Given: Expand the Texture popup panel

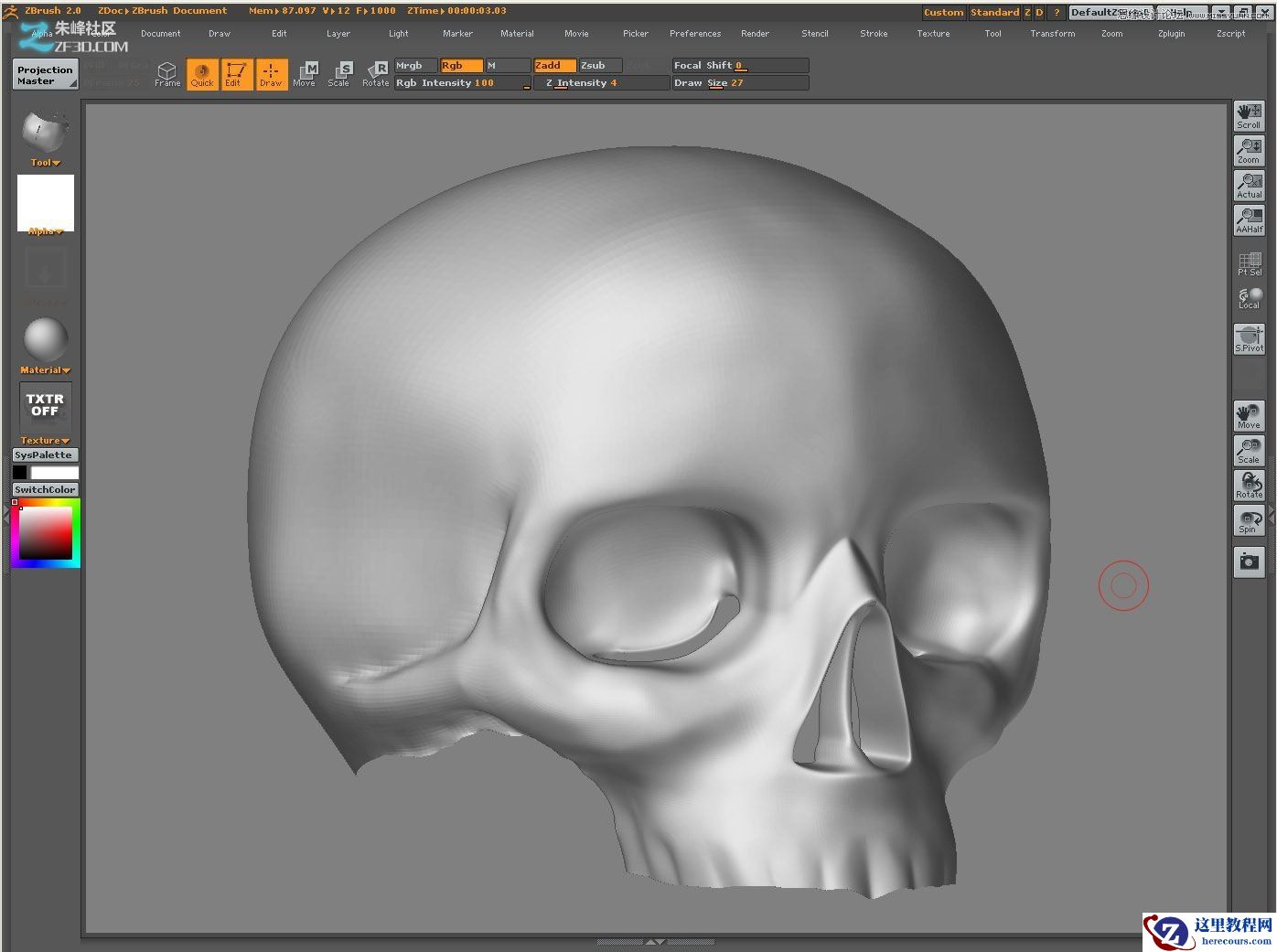Looking at the screenshot, I should (43, 440).
